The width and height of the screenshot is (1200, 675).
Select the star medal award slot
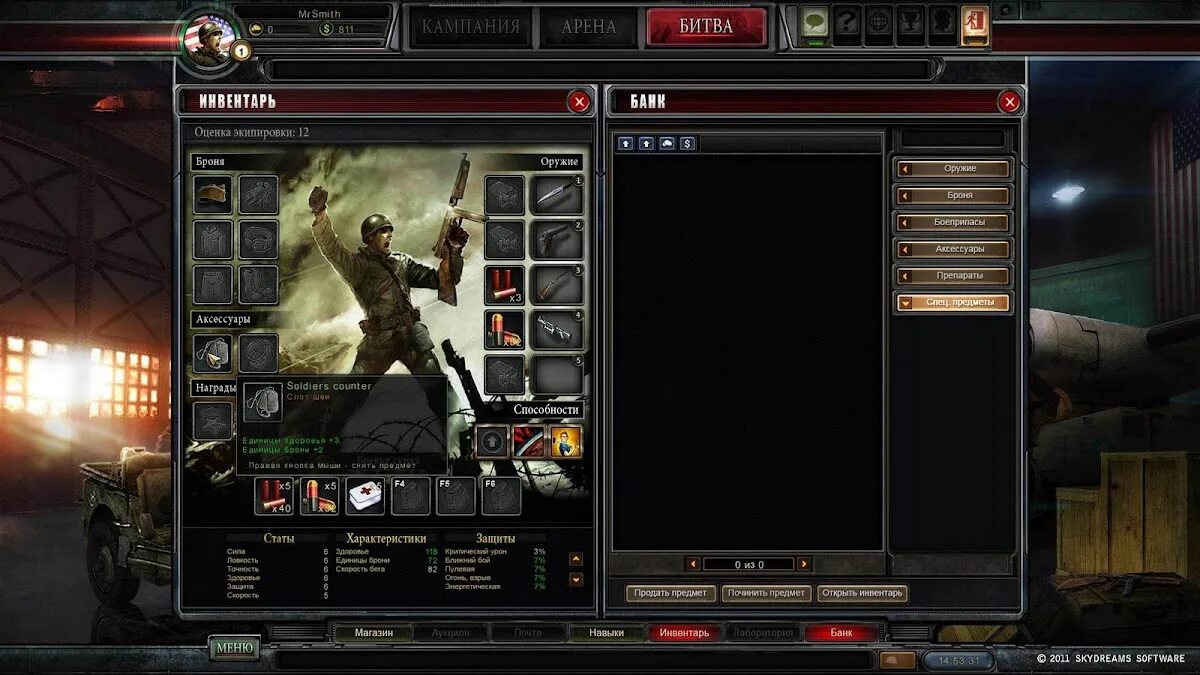212,420
